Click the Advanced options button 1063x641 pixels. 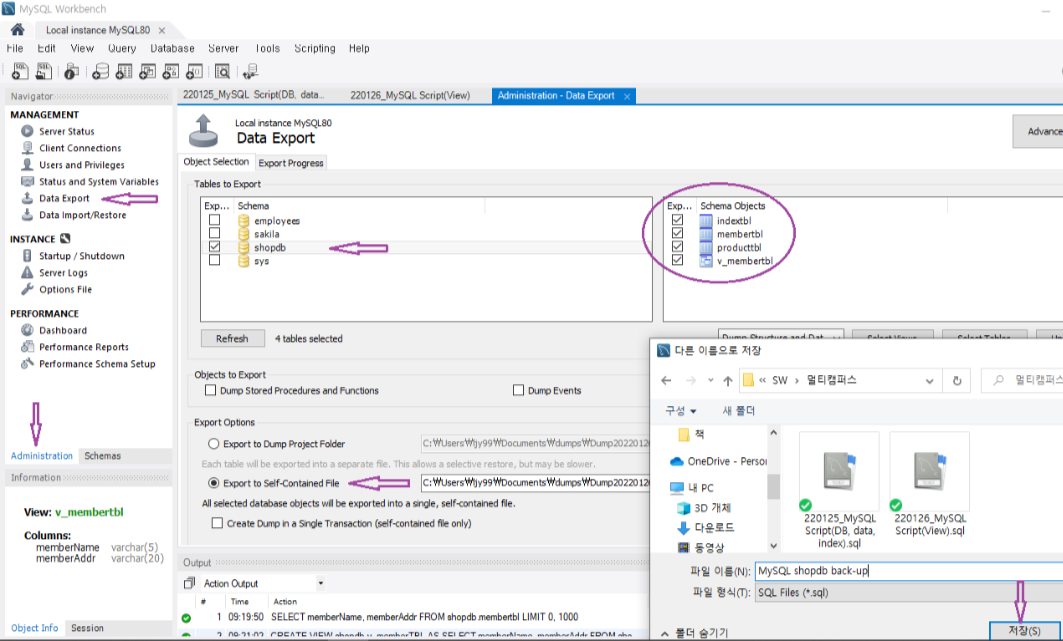(x=1039, y=131)
